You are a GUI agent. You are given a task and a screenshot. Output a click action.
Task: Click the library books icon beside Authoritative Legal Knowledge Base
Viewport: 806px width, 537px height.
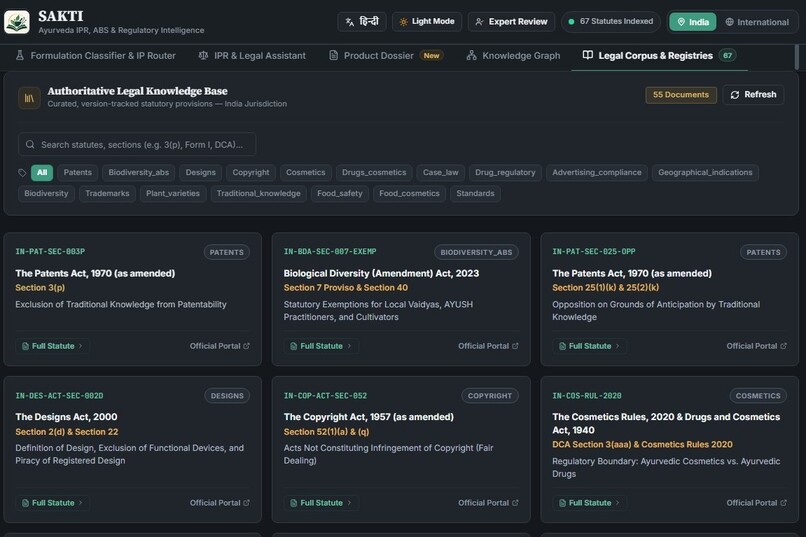pyautogui.click(x=29, y=98)
